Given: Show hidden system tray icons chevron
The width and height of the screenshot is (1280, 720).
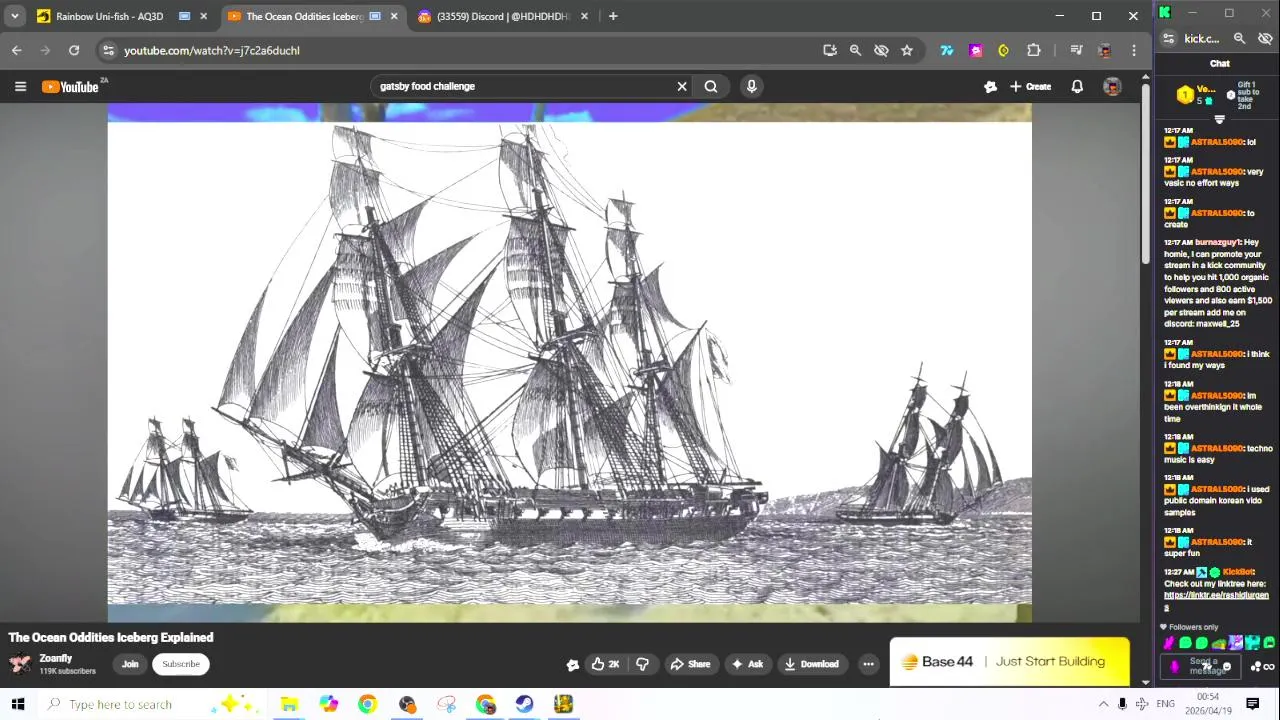Looking at the screenshot, I should point(1103,704).
